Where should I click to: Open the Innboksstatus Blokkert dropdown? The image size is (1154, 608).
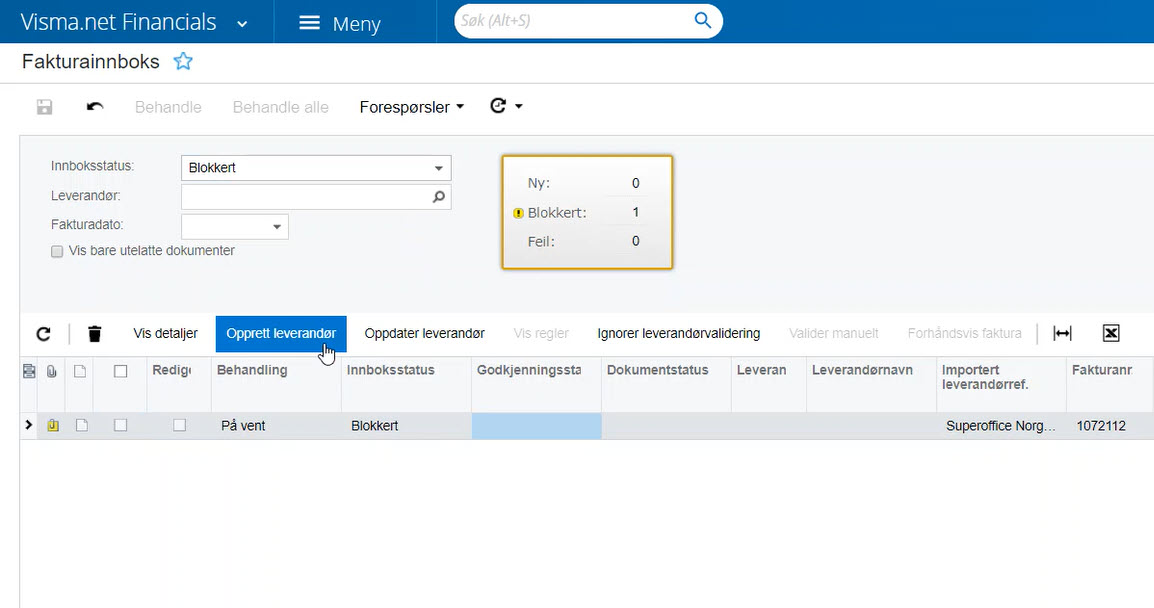439,168
